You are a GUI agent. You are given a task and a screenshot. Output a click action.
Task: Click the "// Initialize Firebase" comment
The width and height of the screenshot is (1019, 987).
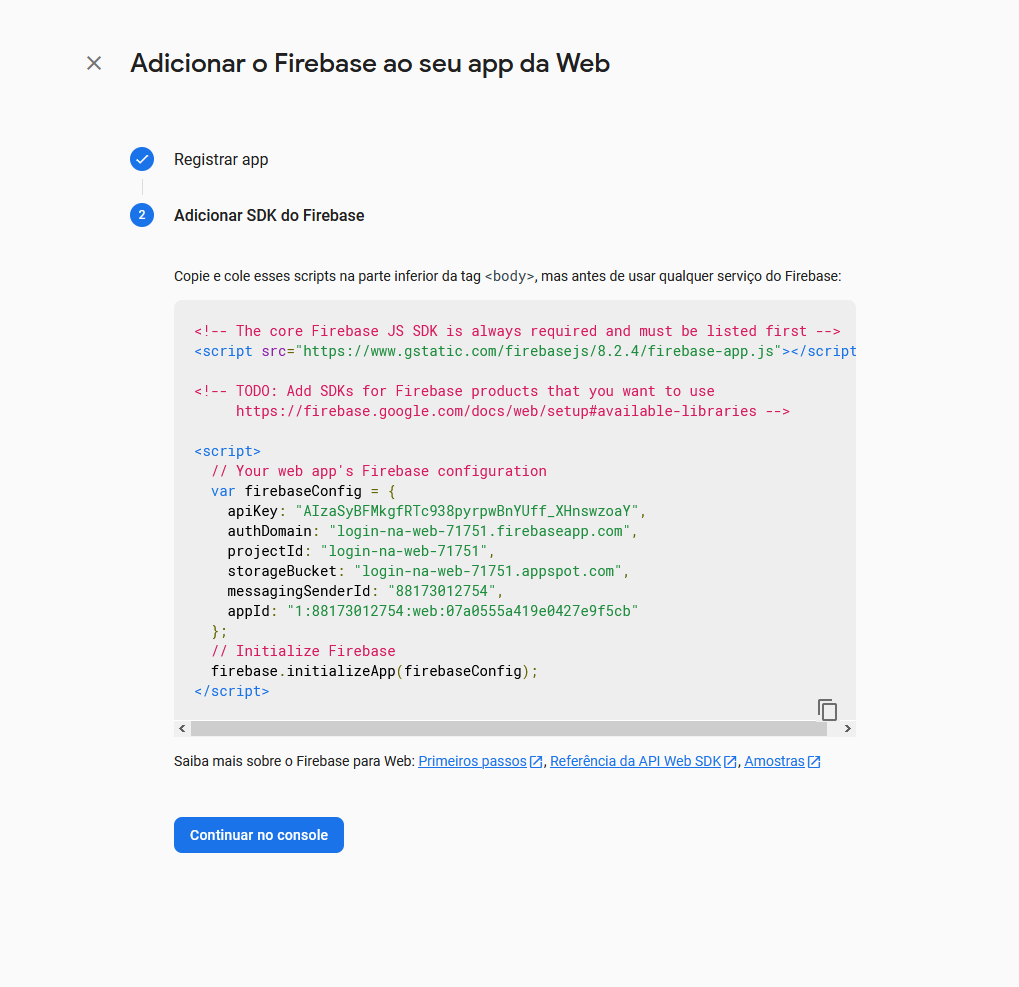click(303, 651)
